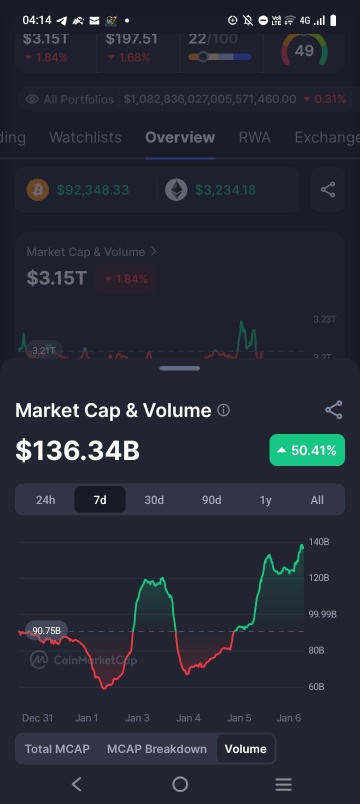Tap the Bitcoin coin icon
The width and height of the screenshot is (360, 804).
pyautogui.click(x=37, y=190)
